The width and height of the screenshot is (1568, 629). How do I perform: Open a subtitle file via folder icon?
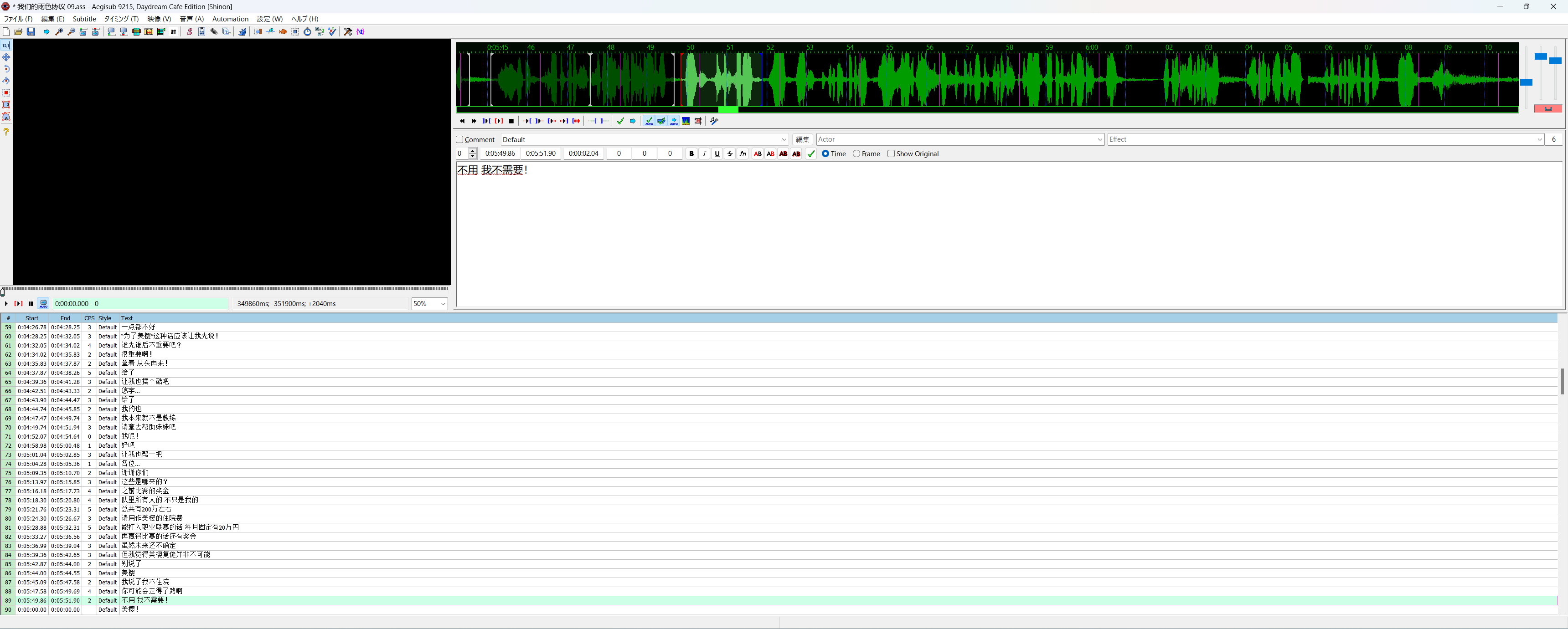click(x=18, y=31)
